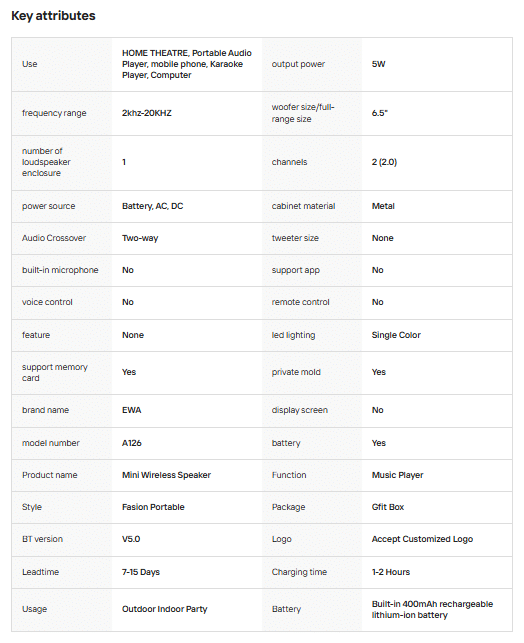Select the Package value Gfit Box
Screen dimensions: 524x643
coord(388,507)
